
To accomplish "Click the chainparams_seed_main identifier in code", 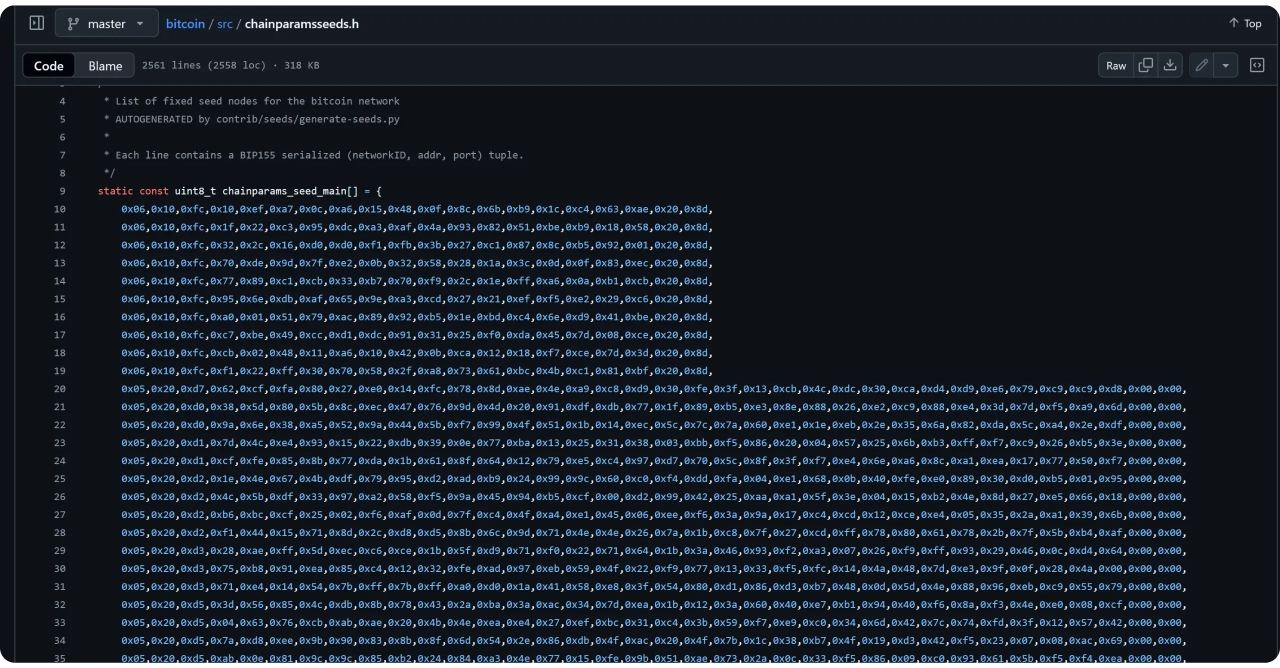I will pos(283,191).
